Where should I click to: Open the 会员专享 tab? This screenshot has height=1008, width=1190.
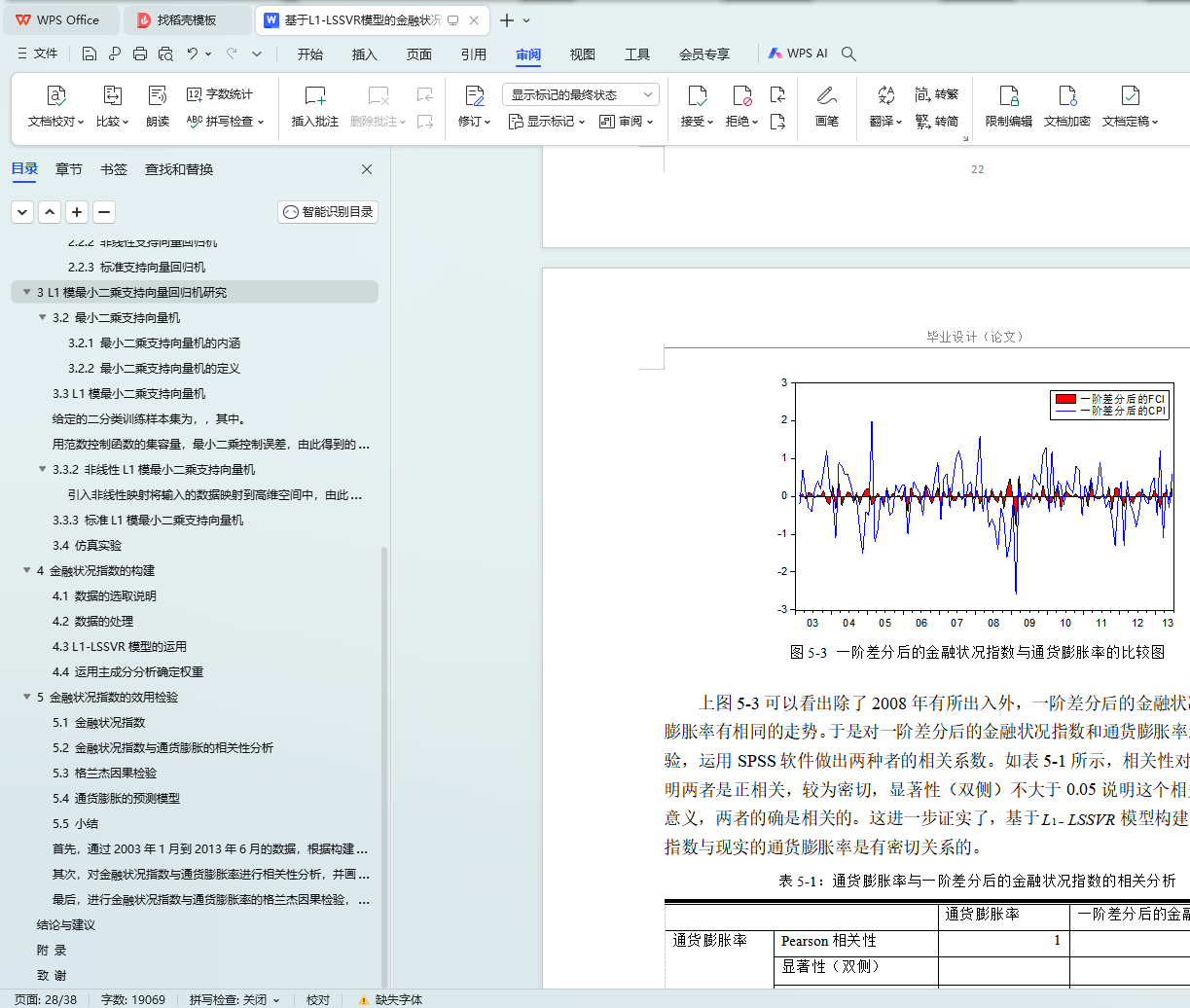point(704,54)
